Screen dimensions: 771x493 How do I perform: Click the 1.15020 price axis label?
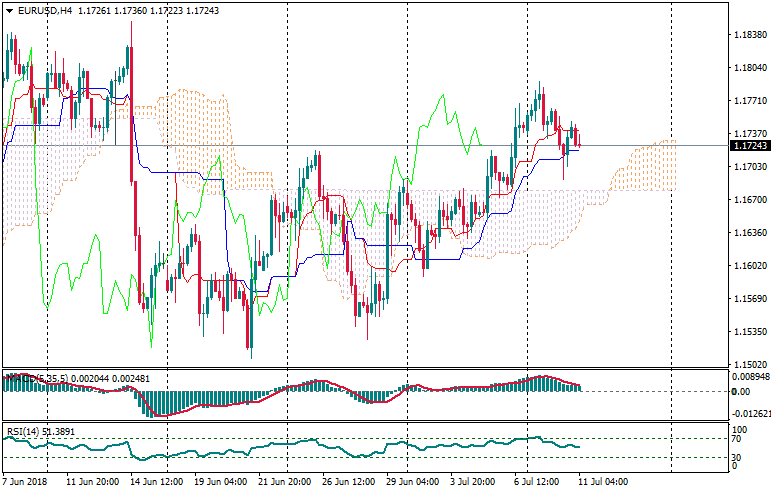click(x=748, y=365)
